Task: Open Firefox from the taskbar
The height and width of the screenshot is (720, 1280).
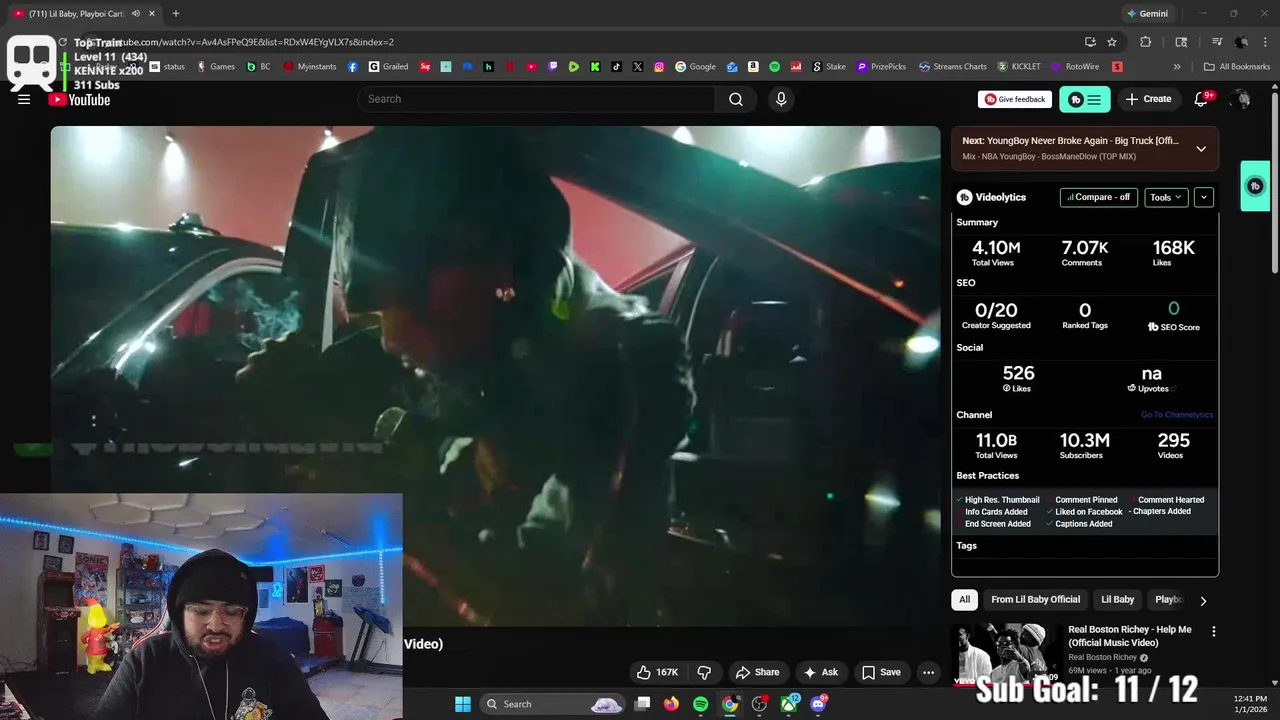Action: click(671, 704)
